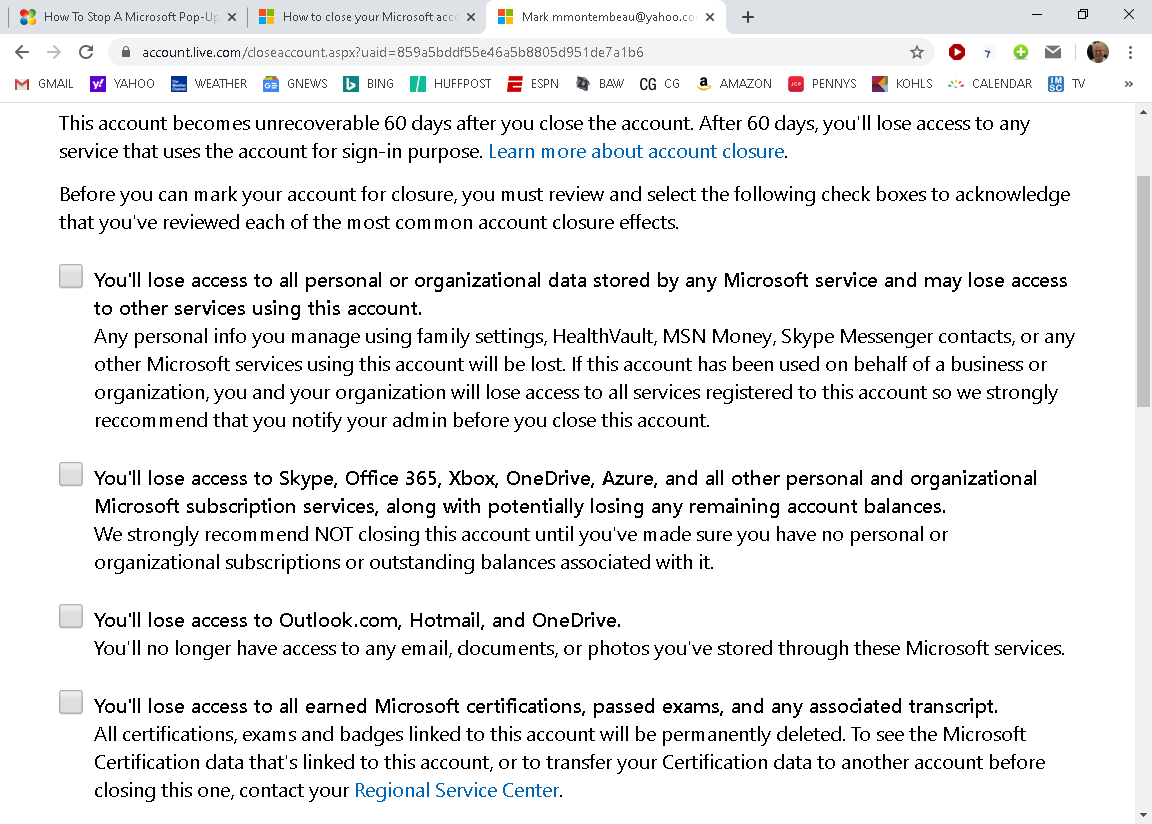This screenshot has height=824, width=1152.
Task: Reload the current page
Action: click(86, 52)
